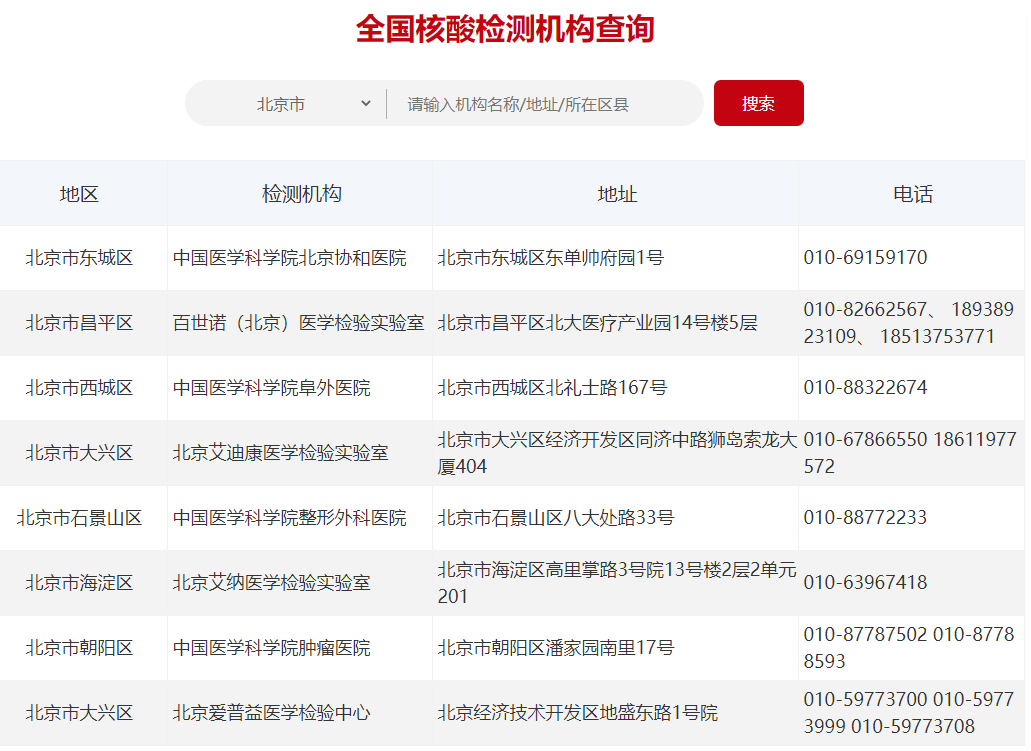Click address 北京市朝阳区潘家园南里17号
This screenshot has width=1031, height=751.
tap(556, 648)
